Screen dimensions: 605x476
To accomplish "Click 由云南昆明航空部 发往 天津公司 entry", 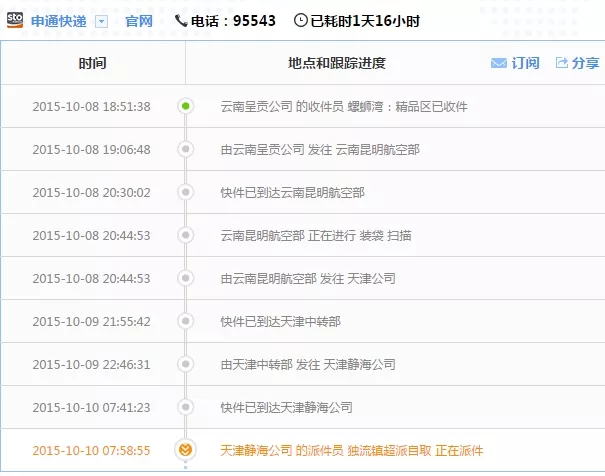I will pyautogui.click(x=308, y=279).
